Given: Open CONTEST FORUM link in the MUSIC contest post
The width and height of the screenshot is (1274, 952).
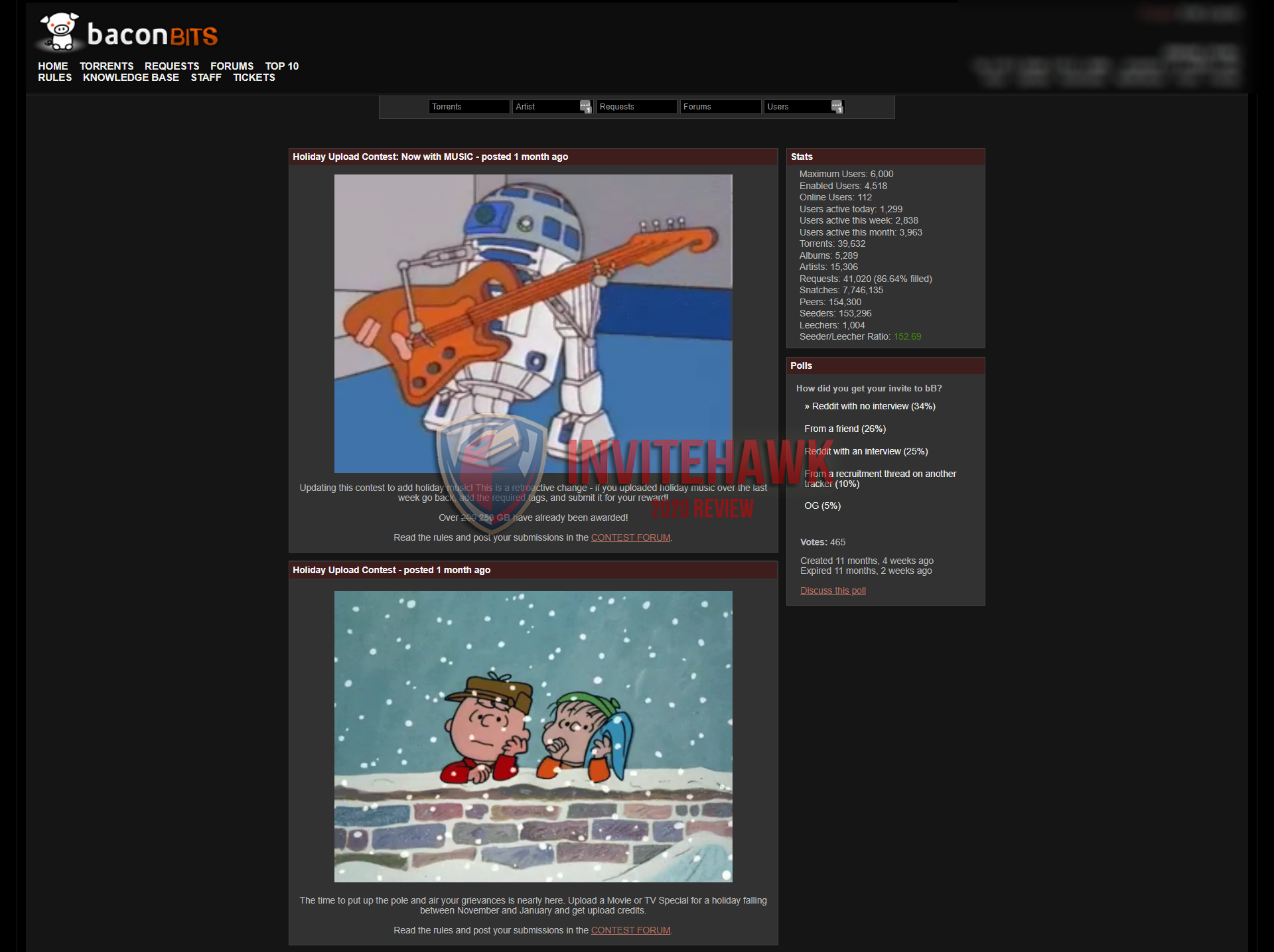Looking at the screenshot, I should 630,538.
